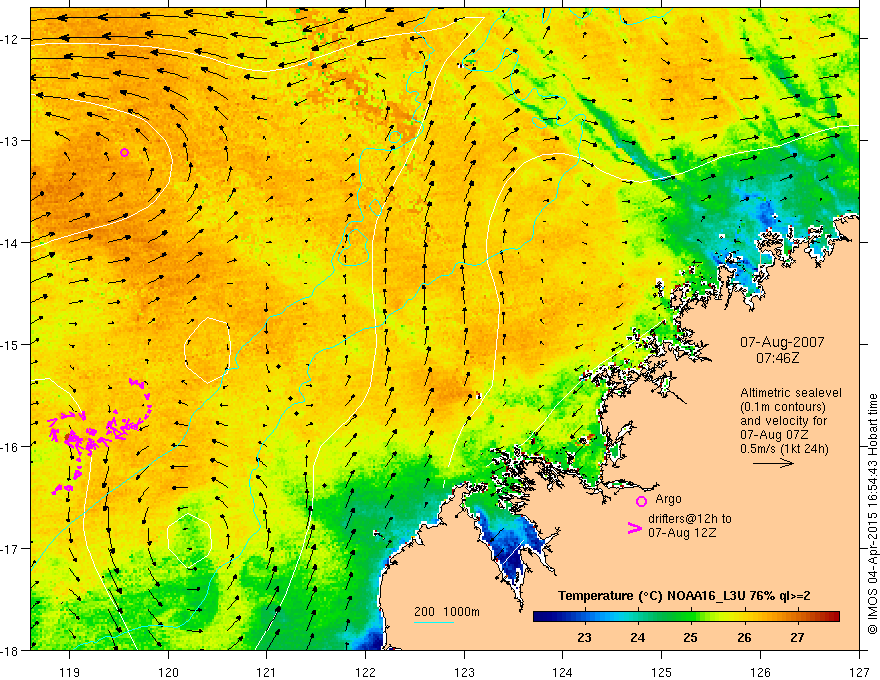Click latitude axis label -12
The height and width of the screenshot is (680, 880).
pyautogui.click(x=11, y=39)
